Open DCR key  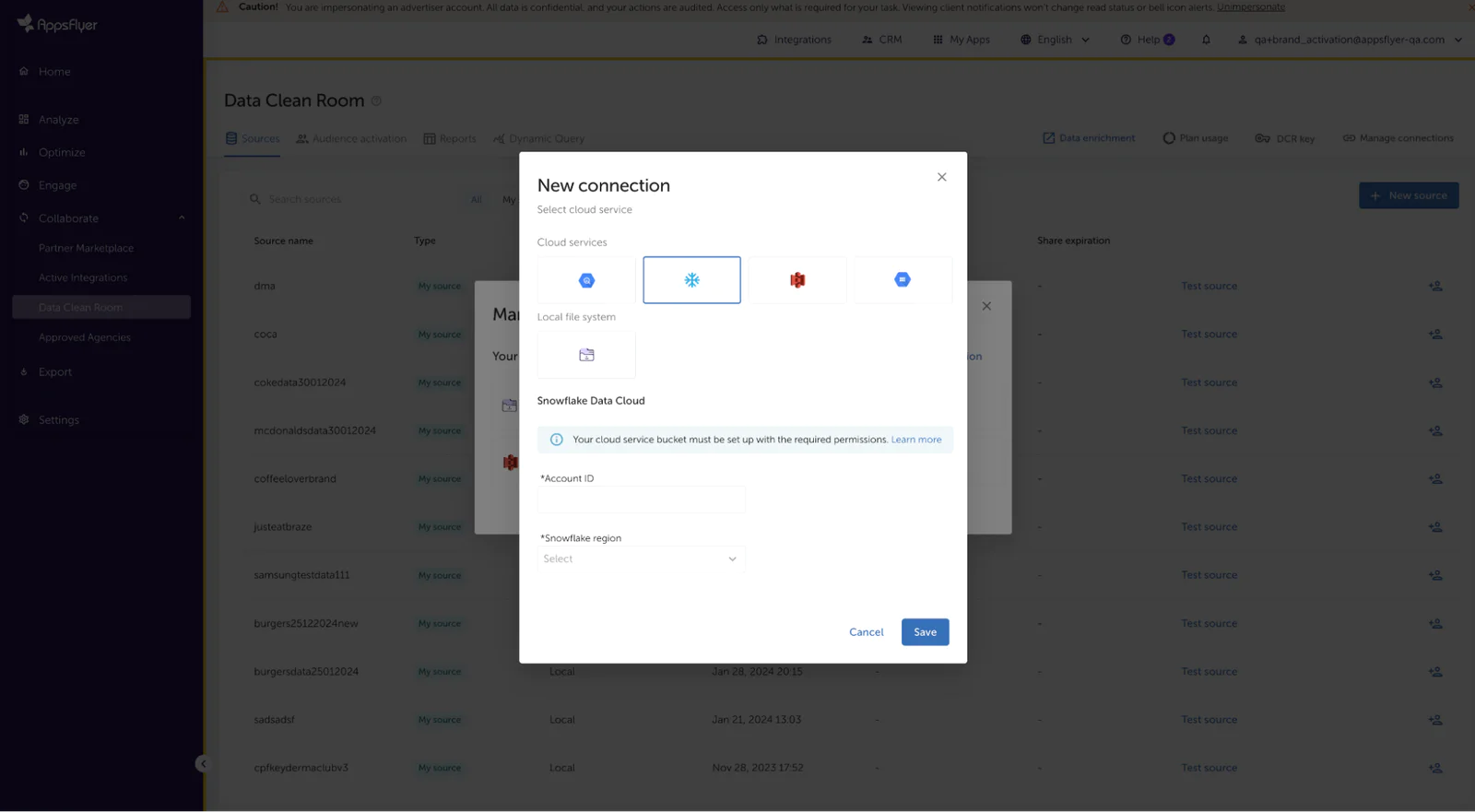pyautogui.click(x=1285, y=138)
